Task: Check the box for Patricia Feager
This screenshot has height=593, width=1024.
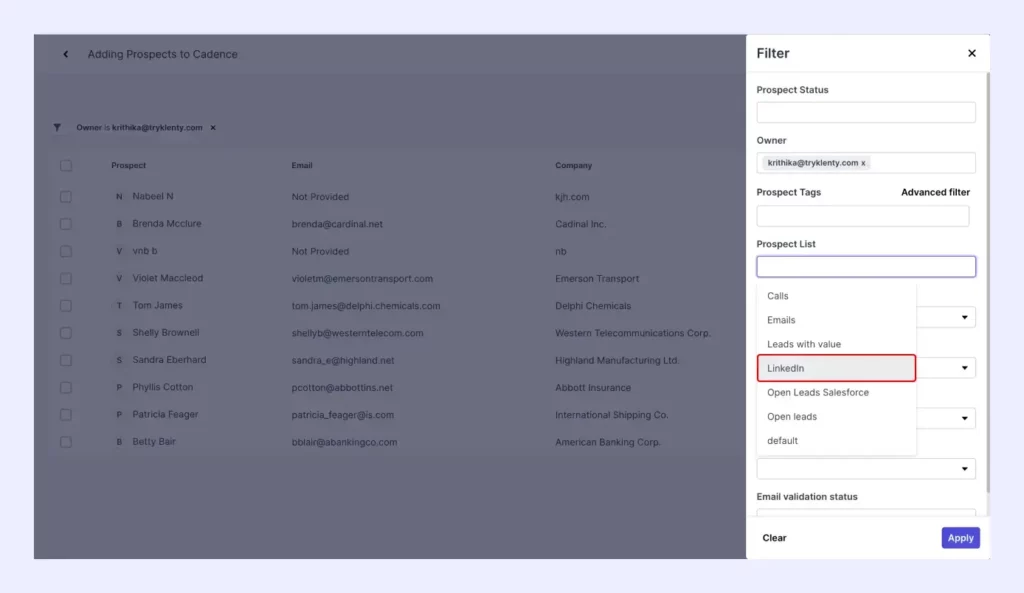Action: click(x=66, y=415)
